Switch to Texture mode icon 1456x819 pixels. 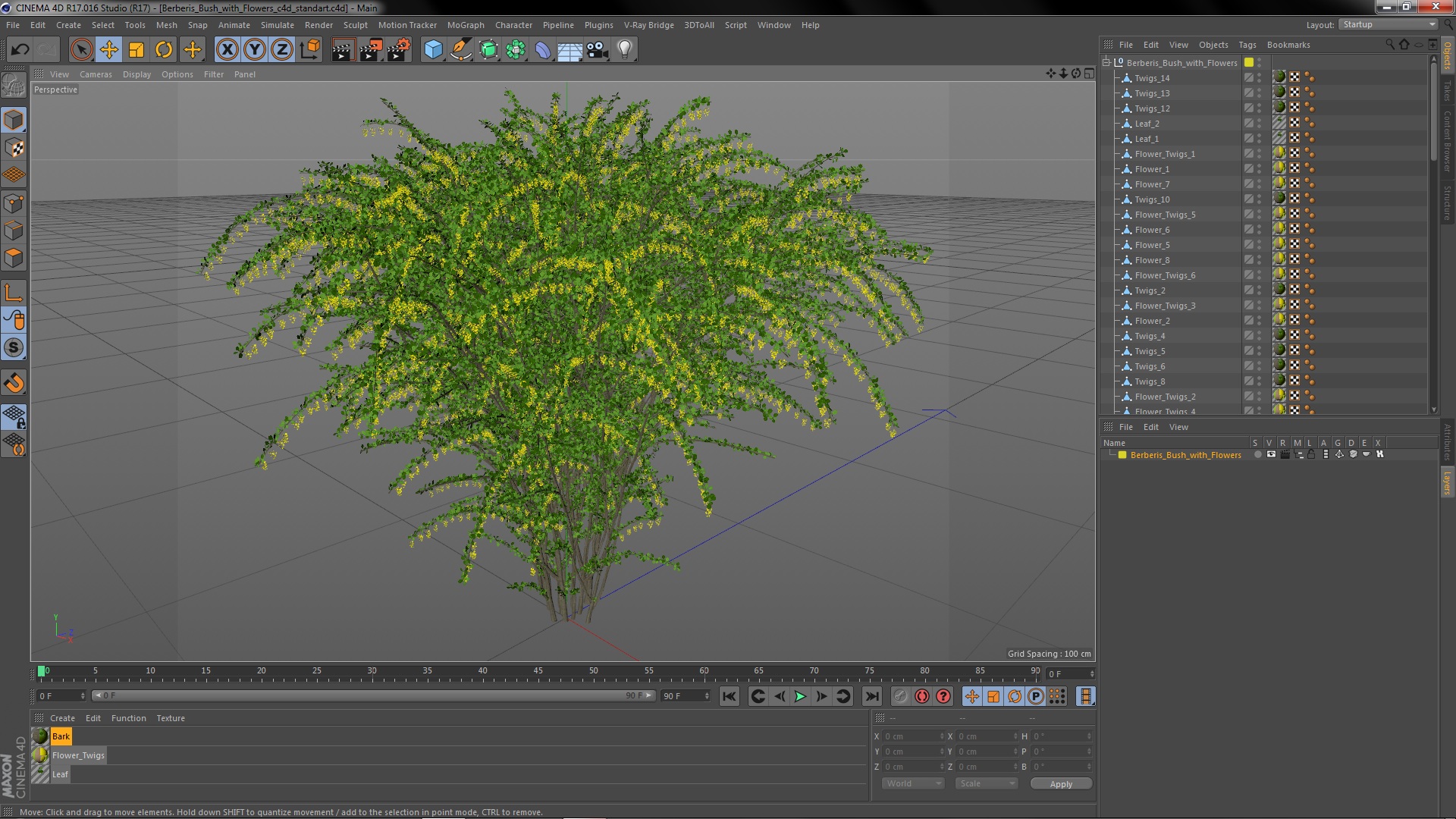[14, 148]
